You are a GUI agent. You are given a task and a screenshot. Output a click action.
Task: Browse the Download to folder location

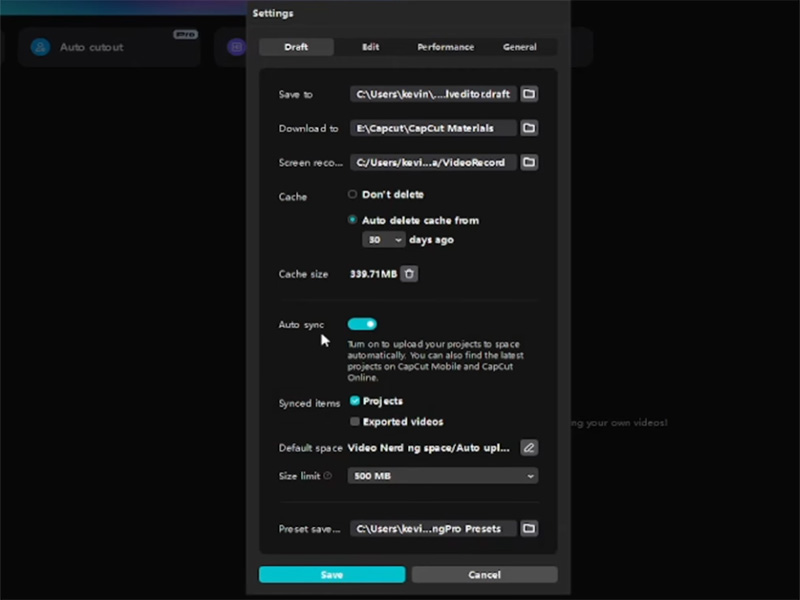529,128
